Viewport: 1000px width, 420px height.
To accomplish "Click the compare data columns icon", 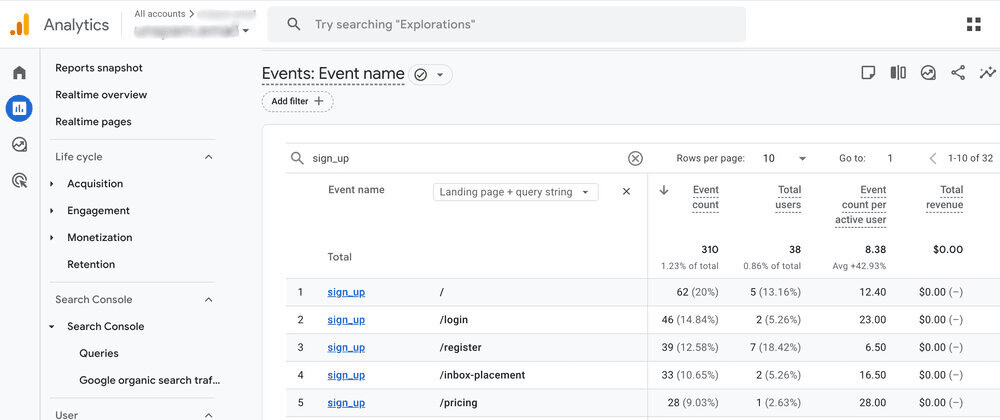I will point(898,73).
